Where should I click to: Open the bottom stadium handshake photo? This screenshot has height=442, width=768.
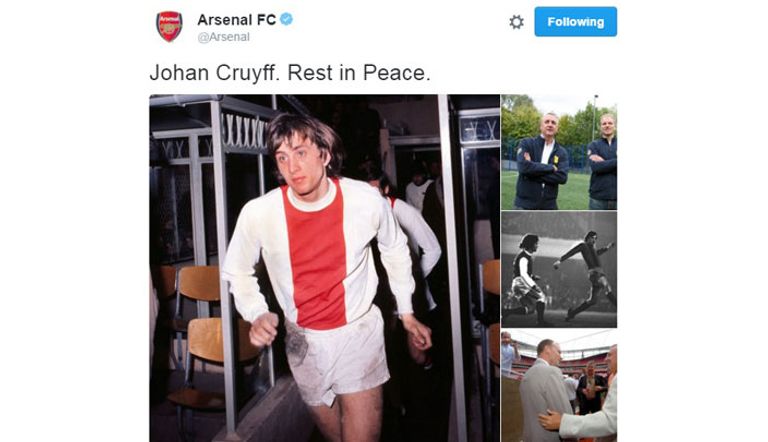[x=559, y=386]
